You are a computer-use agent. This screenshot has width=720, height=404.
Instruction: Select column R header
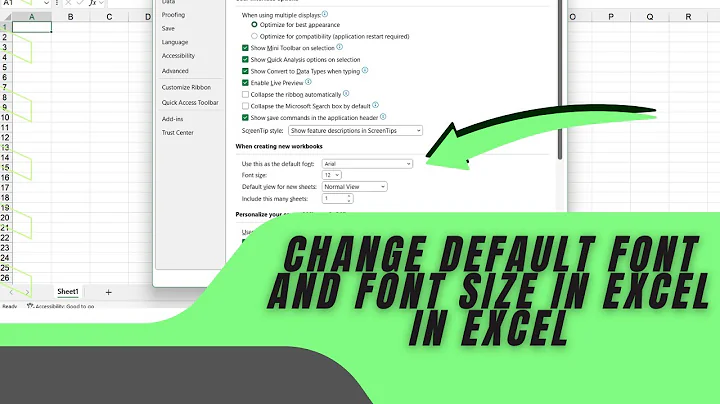tap(688, 17)
